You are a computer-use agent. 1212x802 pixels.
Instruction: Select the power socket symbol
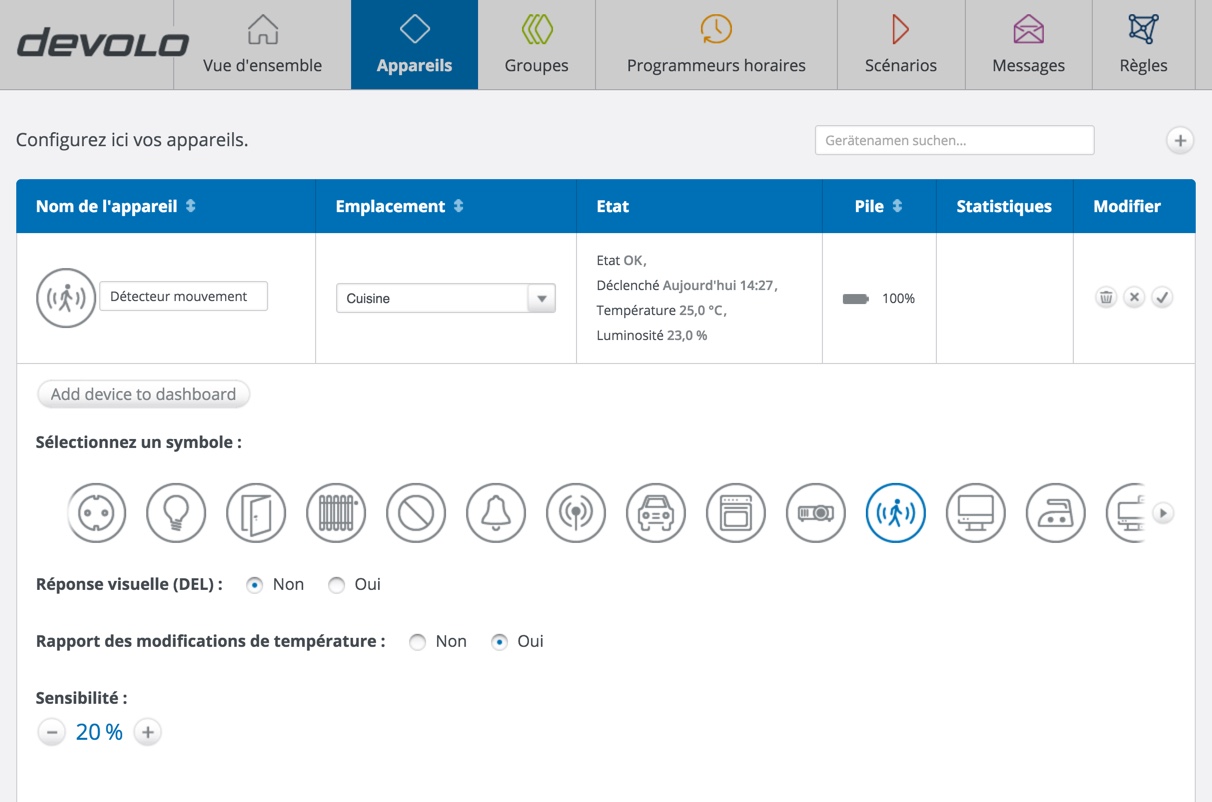coord(96,513)
